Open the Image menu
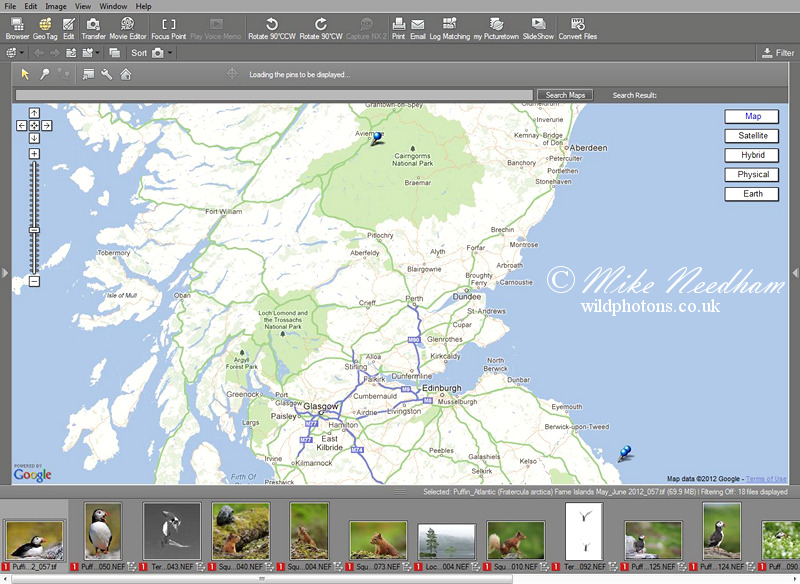The image size is (800, 584). (56, 6)
